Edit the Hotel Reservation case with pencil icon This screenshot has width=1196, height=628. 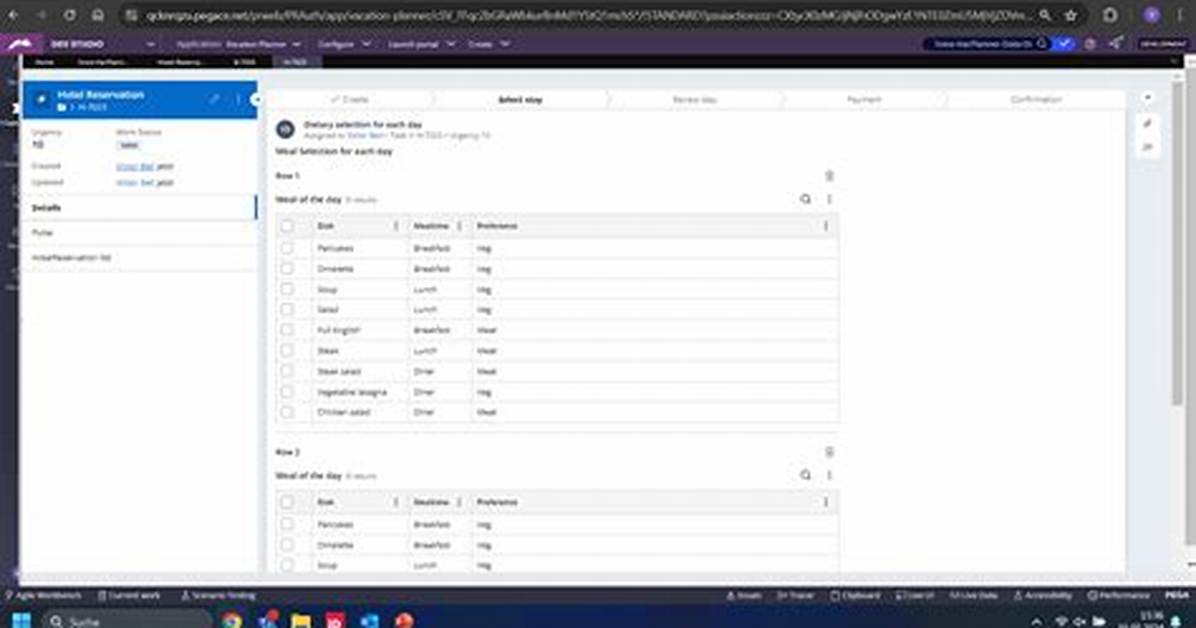tap(214, 99)
